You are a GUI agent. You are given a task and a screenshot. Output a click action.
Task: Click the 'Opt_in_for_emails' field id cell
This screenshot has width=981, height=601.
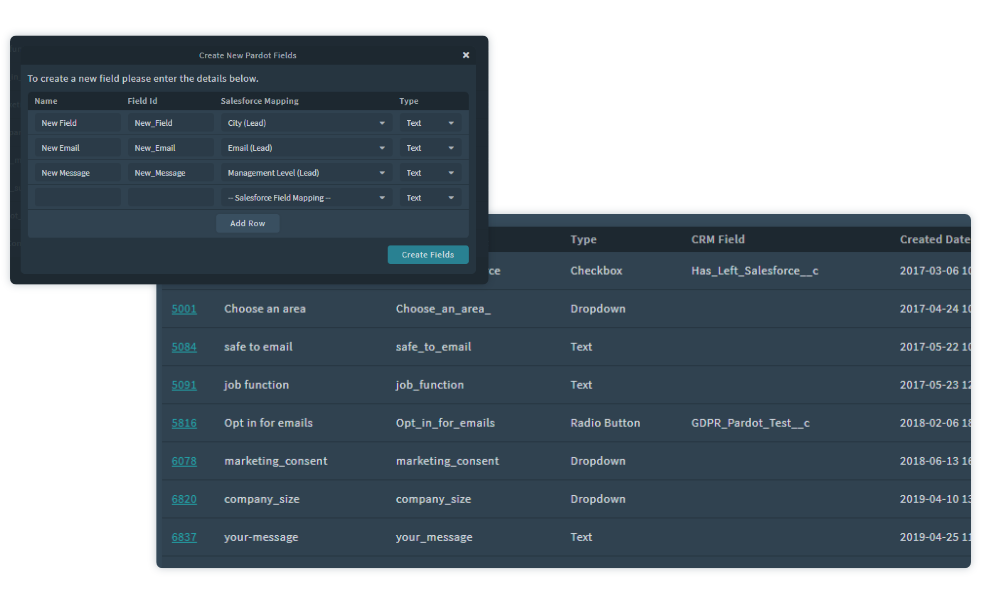click(x=445, y=423)
